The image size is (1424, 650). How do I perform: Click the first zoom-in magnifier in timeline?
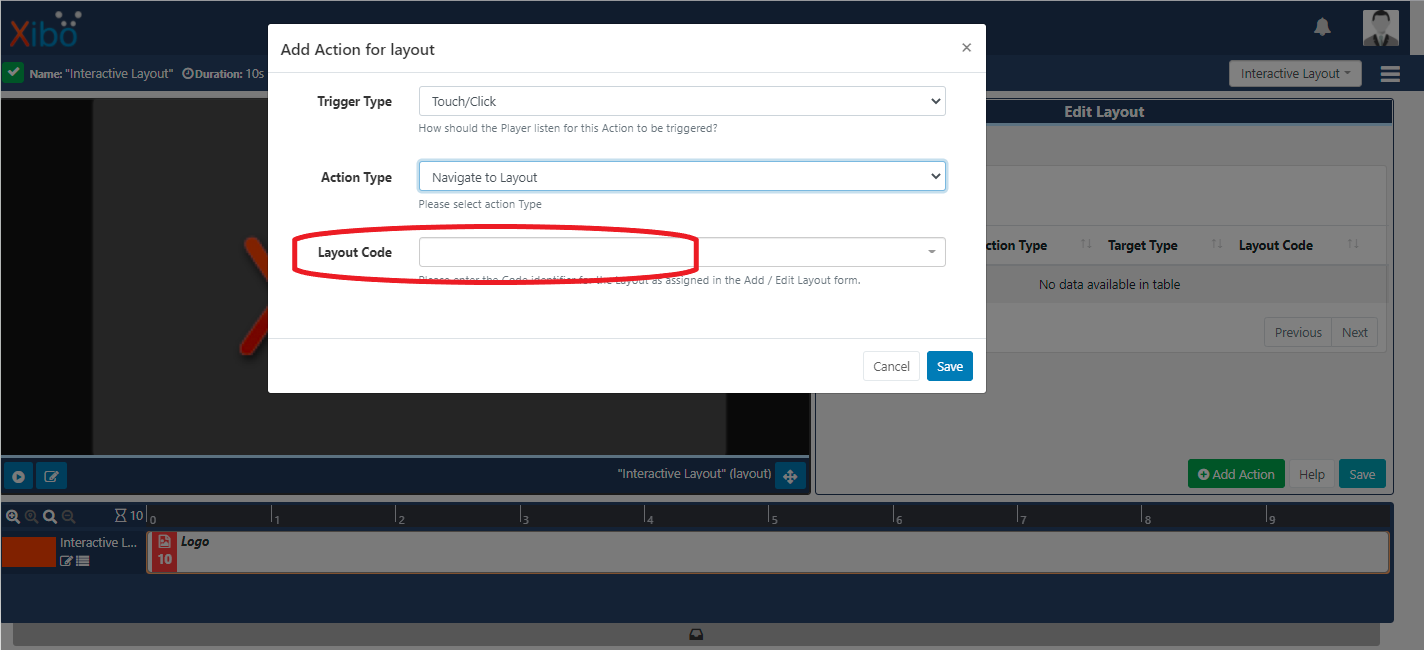pyautogui.click(x=13, y=516)
